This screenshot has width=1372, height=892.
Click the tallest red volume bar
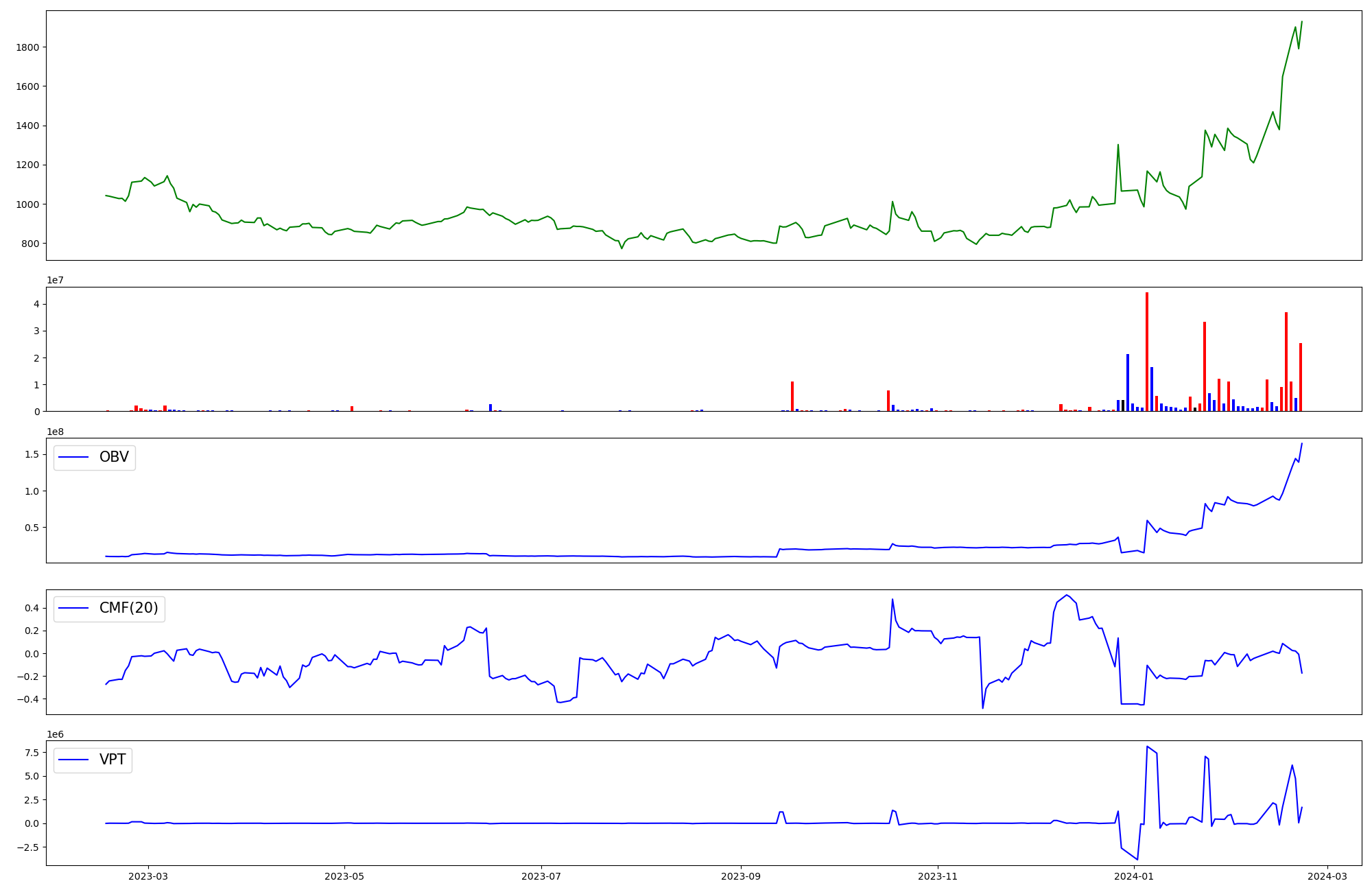tap(1146, 351)
